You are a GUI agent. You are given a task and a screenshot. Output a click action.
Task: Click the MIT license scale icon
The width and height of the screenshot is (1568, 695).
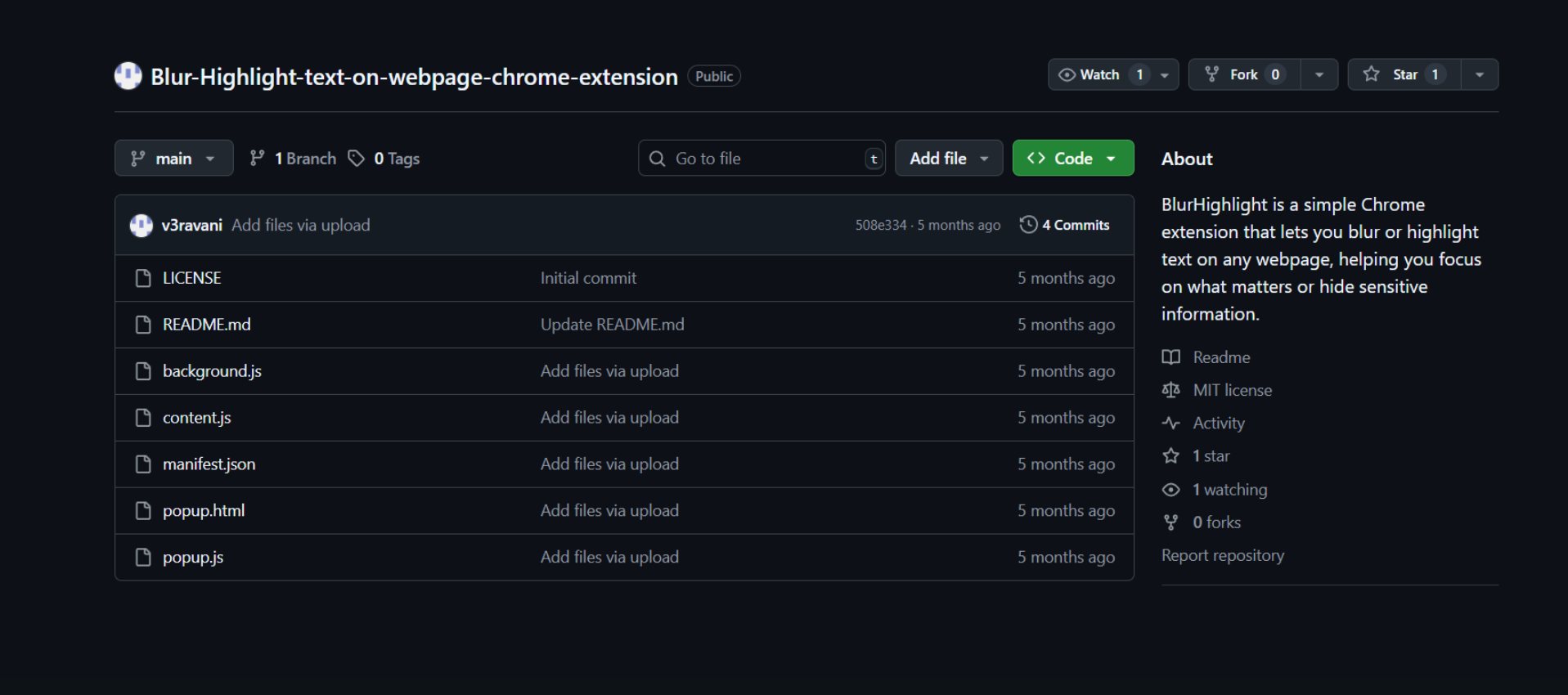coord(1170,390)
